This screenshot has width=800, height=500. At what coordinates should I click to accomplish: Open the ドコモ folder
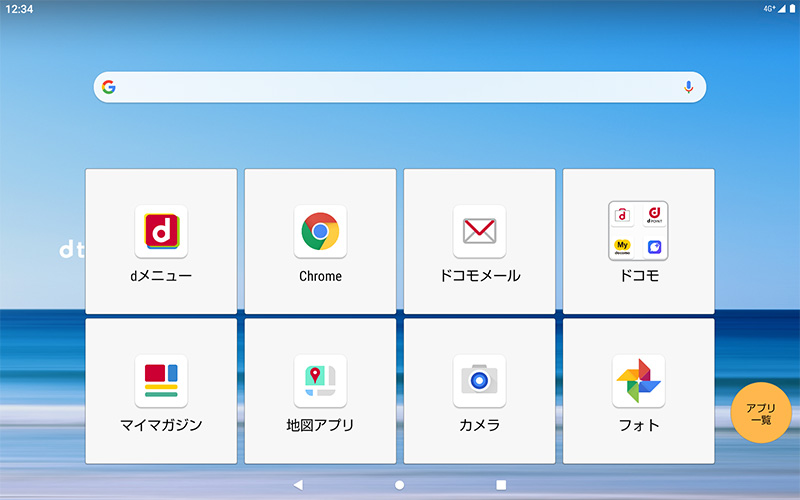[x=639, y=241]
